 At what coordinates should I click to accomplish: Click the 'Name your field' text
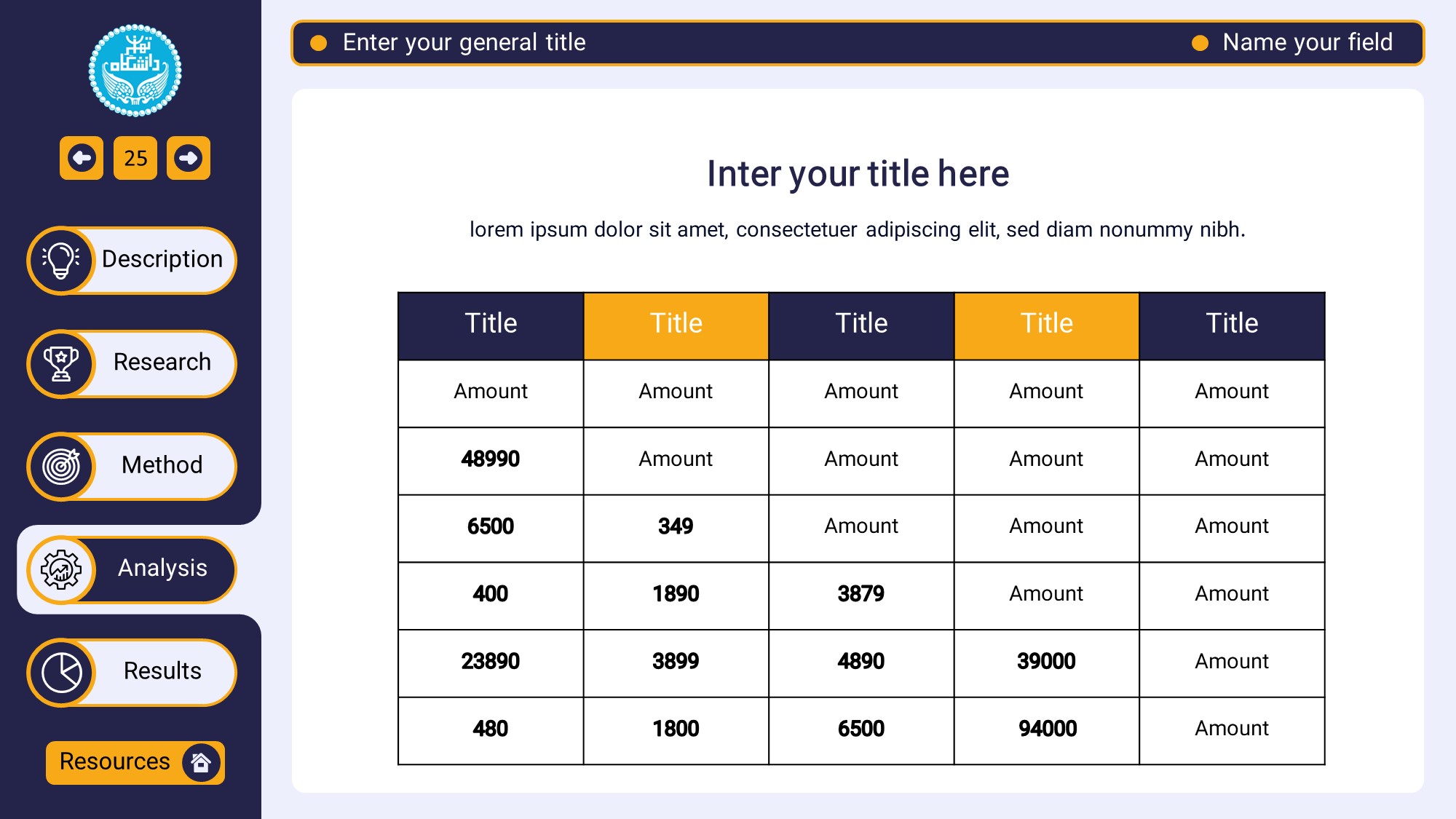coord(1307,42)
